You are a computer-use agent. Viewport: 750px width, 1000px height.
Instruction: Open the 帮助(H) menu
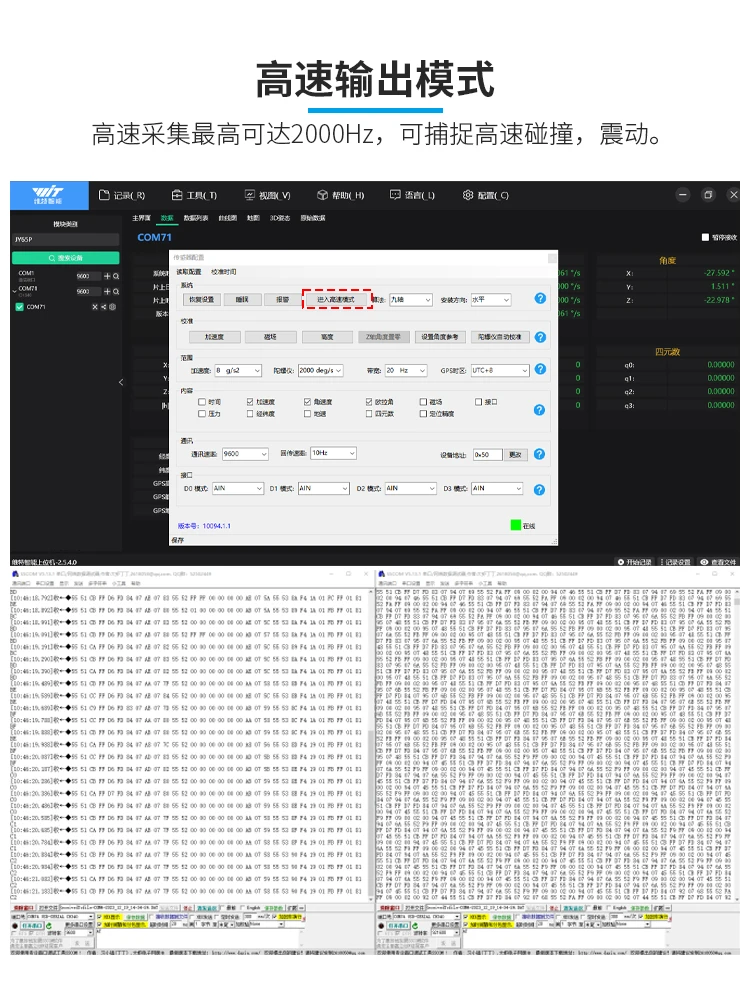[341, 195]
